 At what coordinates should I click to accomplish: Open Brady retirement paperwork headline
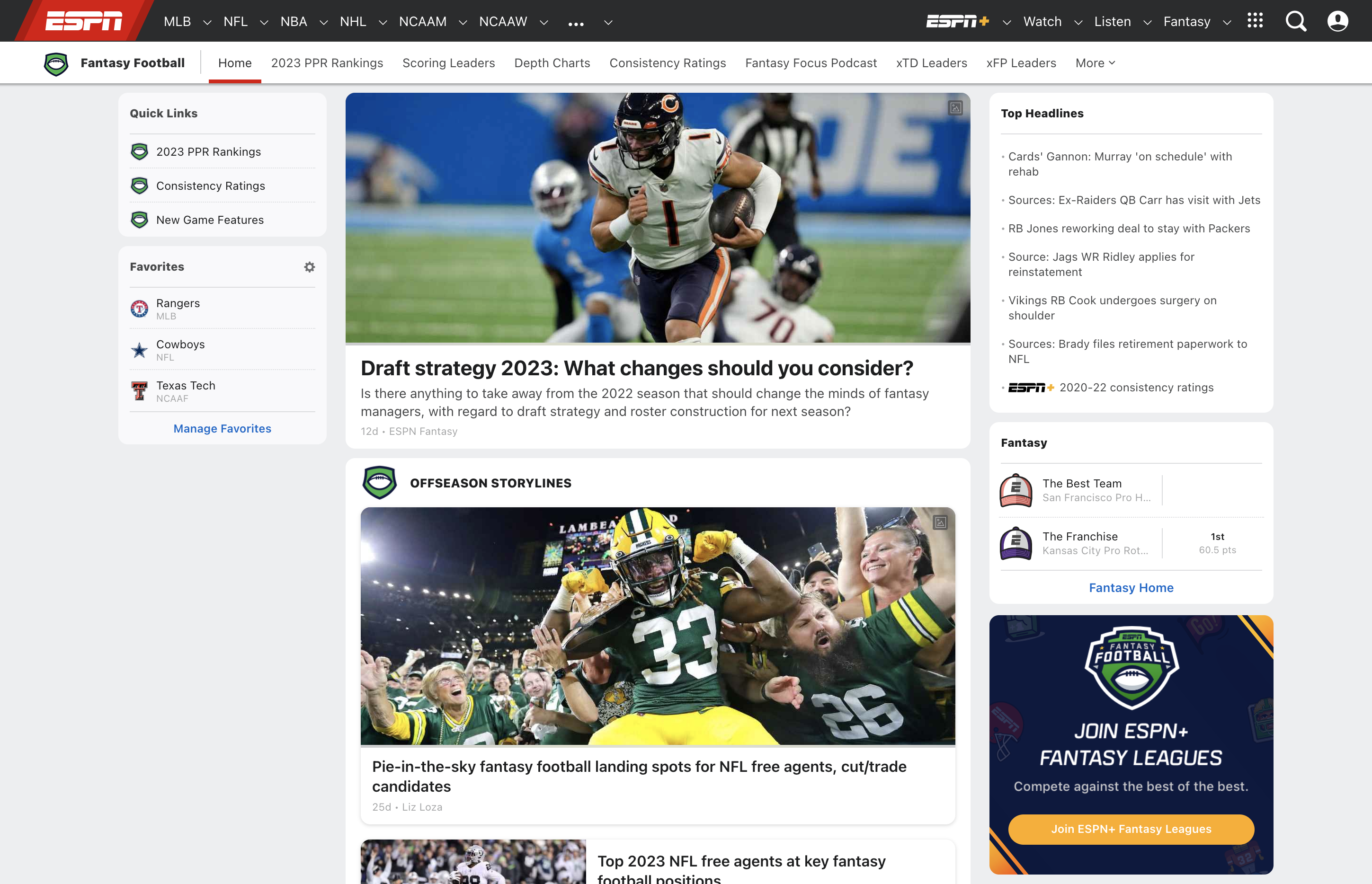[x=1127, y=352]
